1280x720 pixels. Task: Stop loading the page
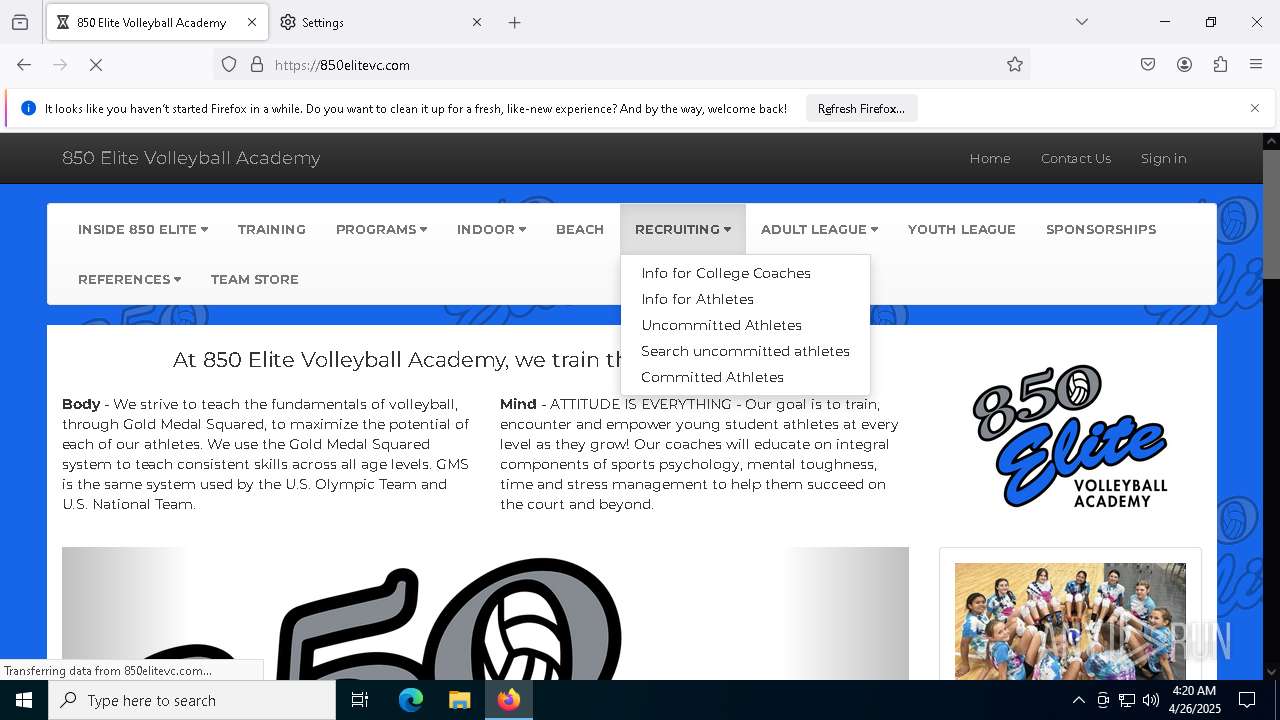[x=96, y=65]
